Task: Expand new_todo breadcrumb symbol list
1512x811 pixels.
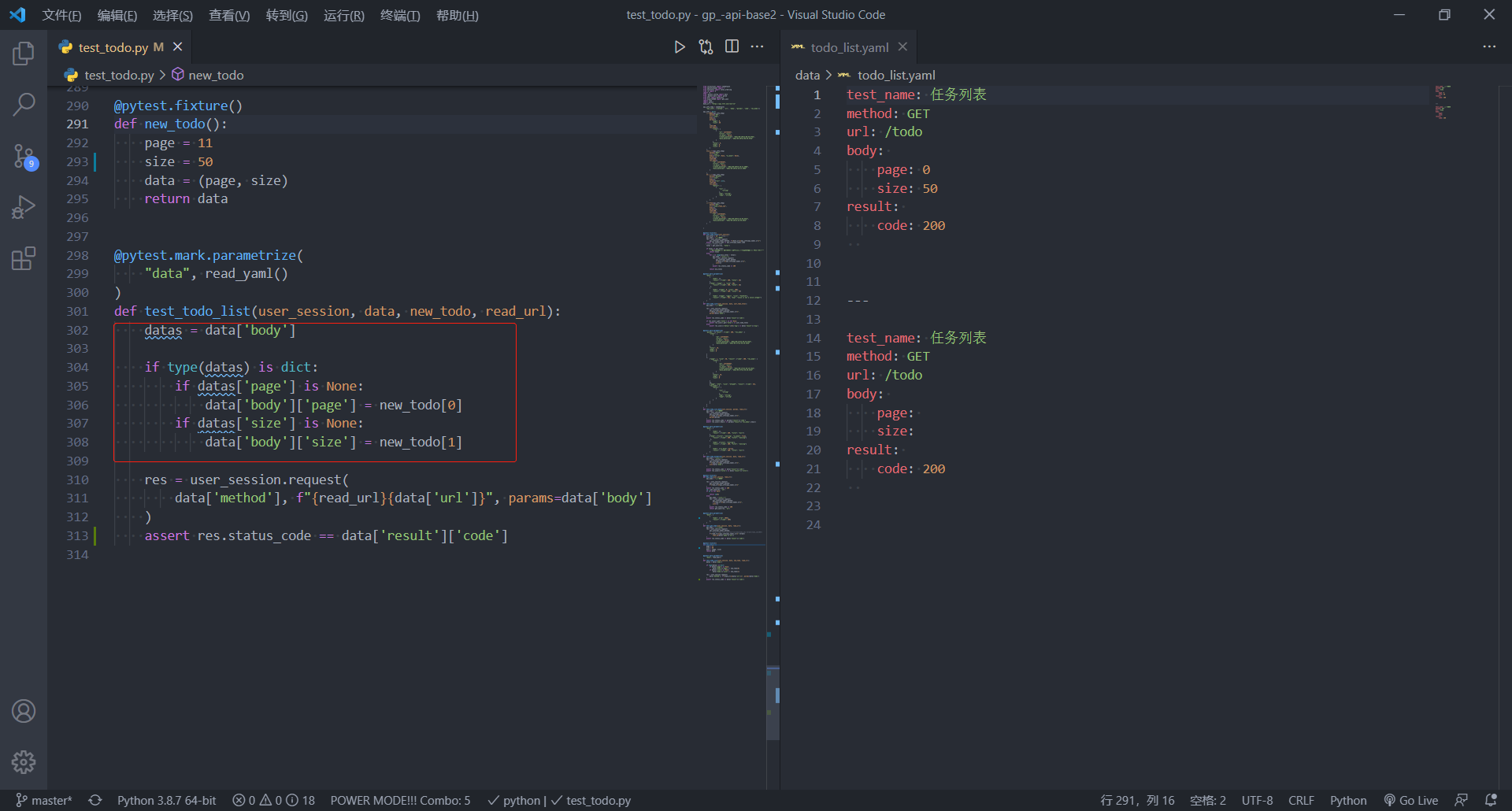Action: [x=216, y=75]
